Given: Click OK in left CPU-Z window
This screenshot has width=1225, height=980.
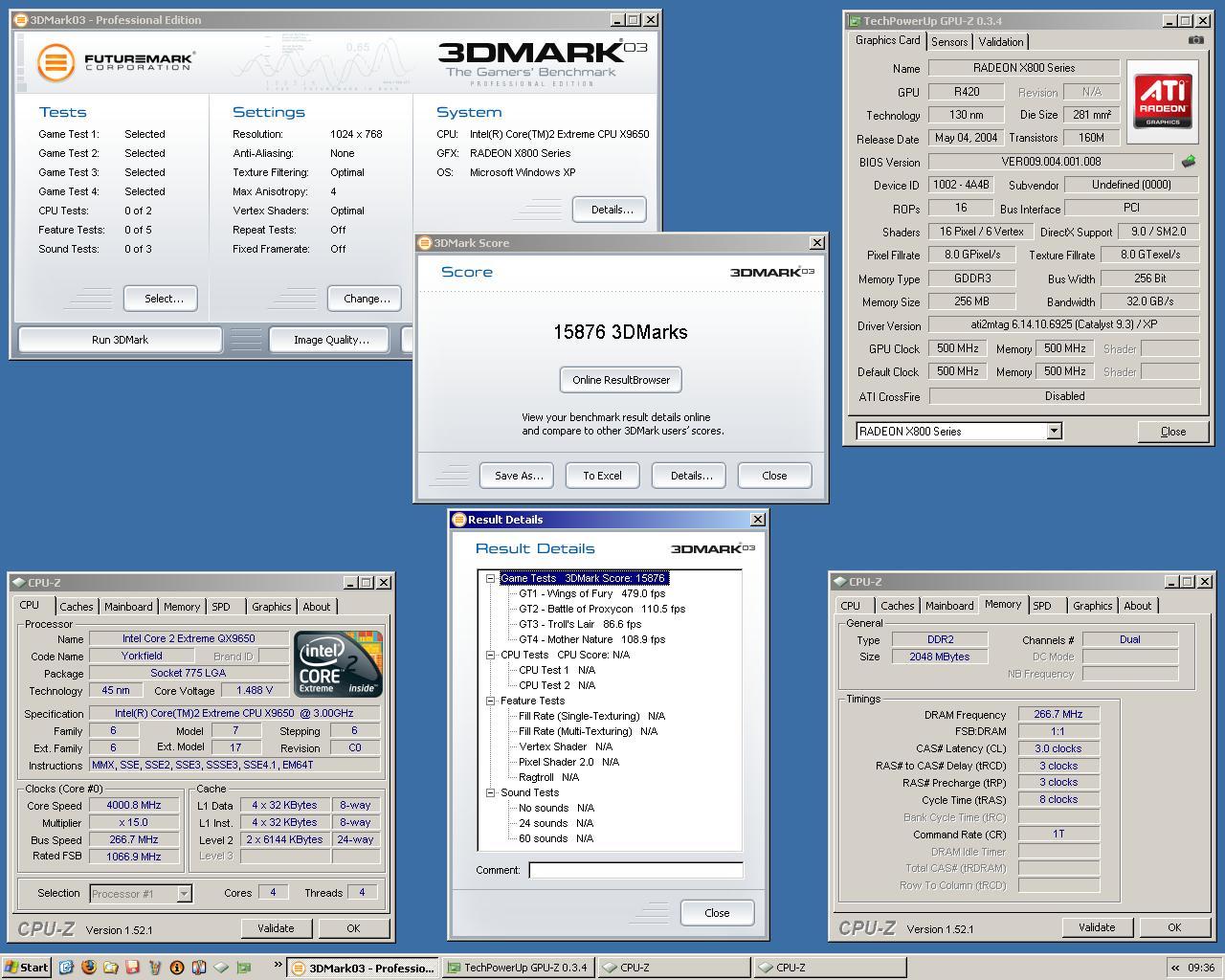Looking at the screenshot, I should tap(353, 928).
